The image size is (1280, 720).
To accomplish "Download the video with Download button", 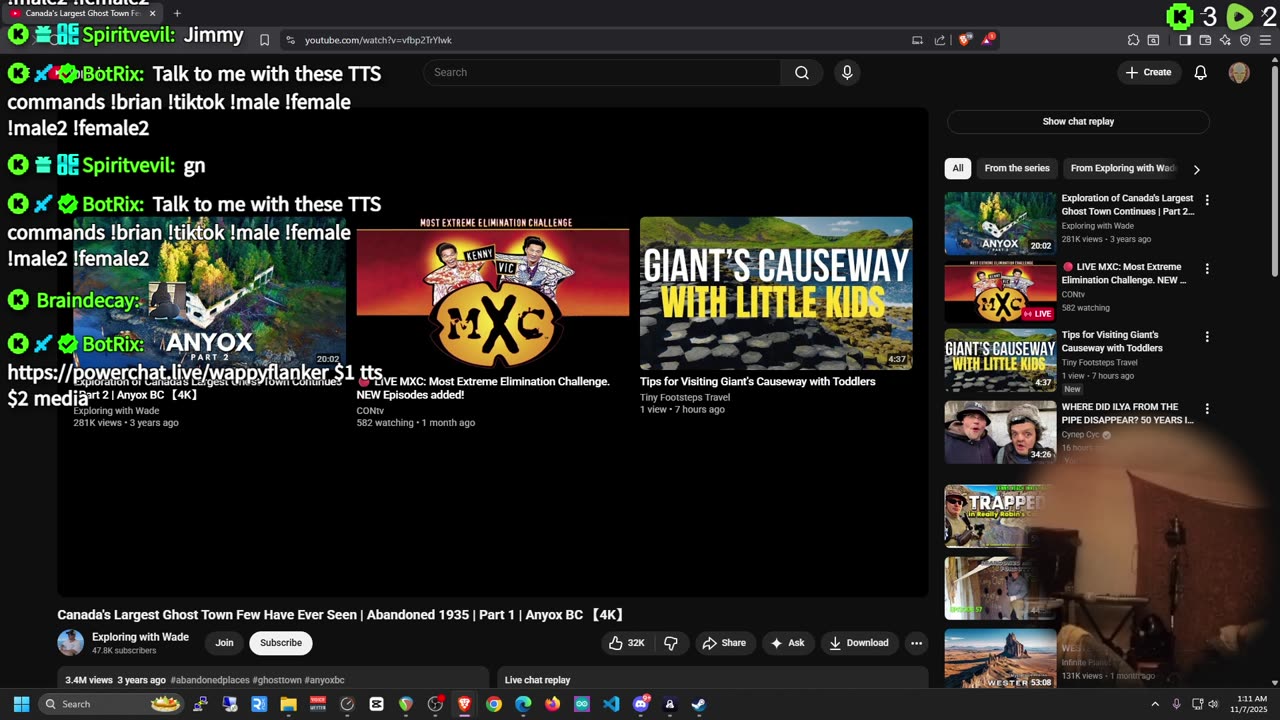I will 859,643.
